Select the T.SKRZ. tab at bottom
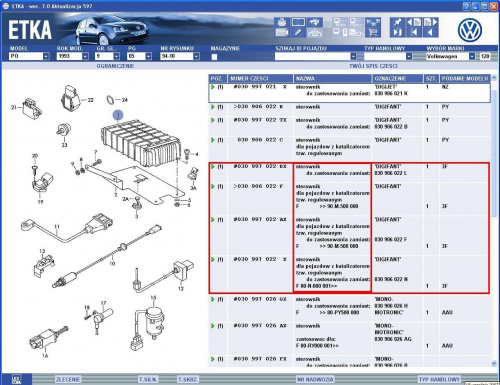The width and height of the screenshot is (500, 385). [x=188, y=379]
